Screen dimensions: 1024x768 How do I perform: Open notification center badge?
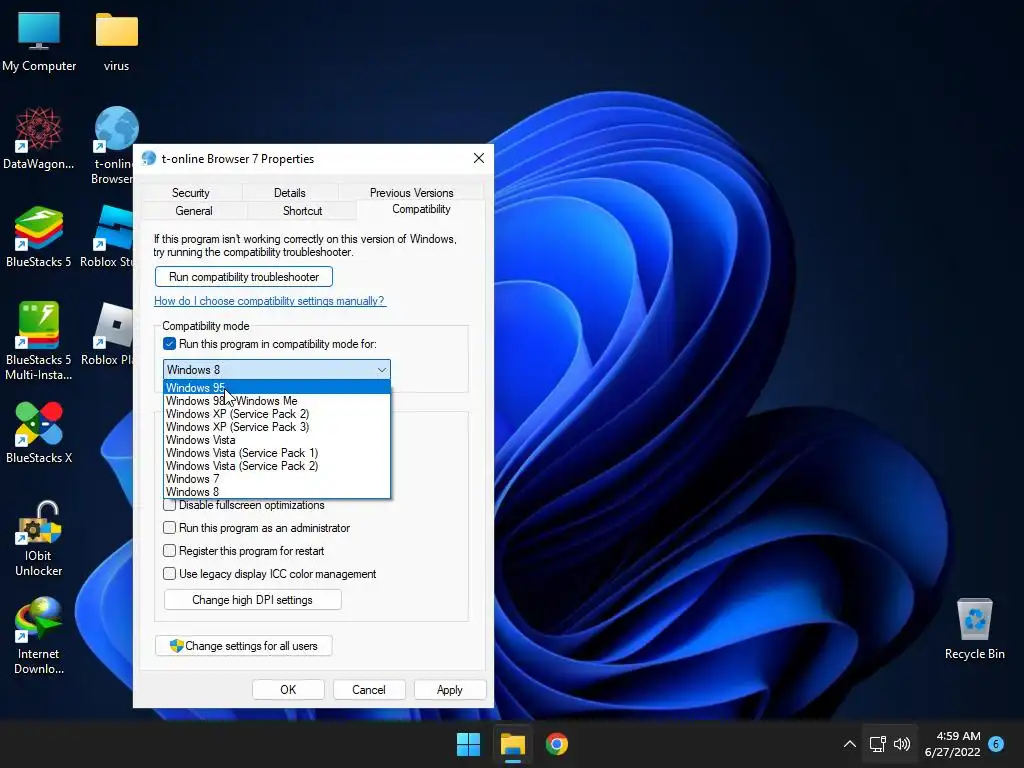click(996, 744)
